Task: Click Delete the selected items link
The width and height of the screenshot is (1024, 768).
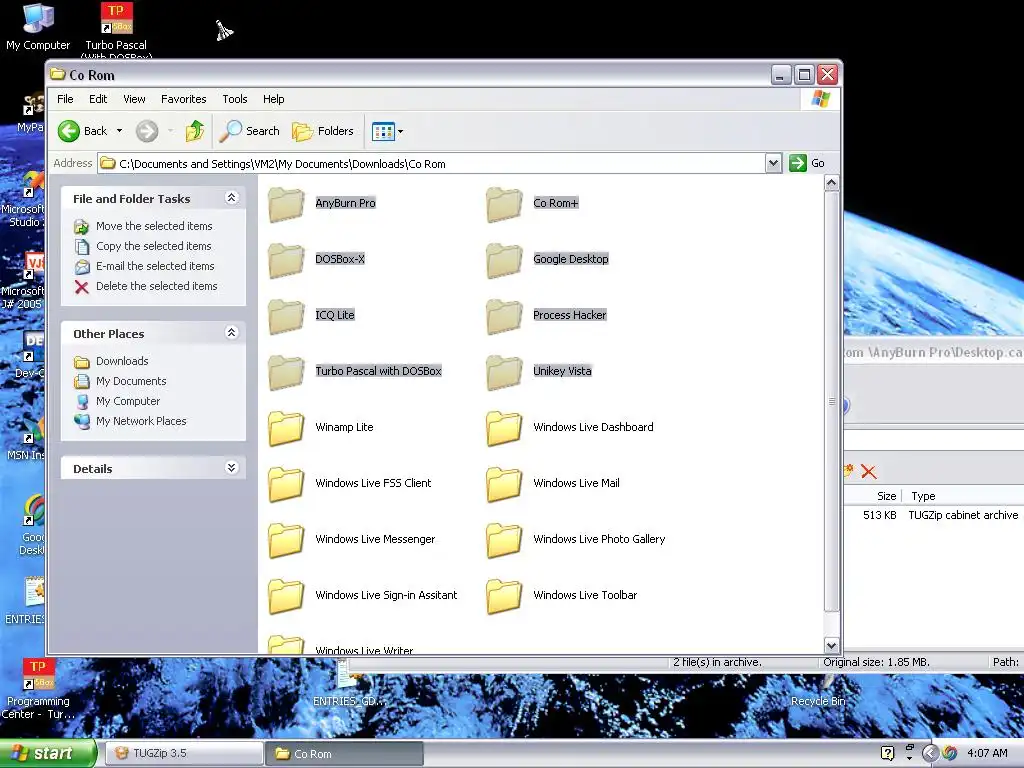Action: pos(157,286)
